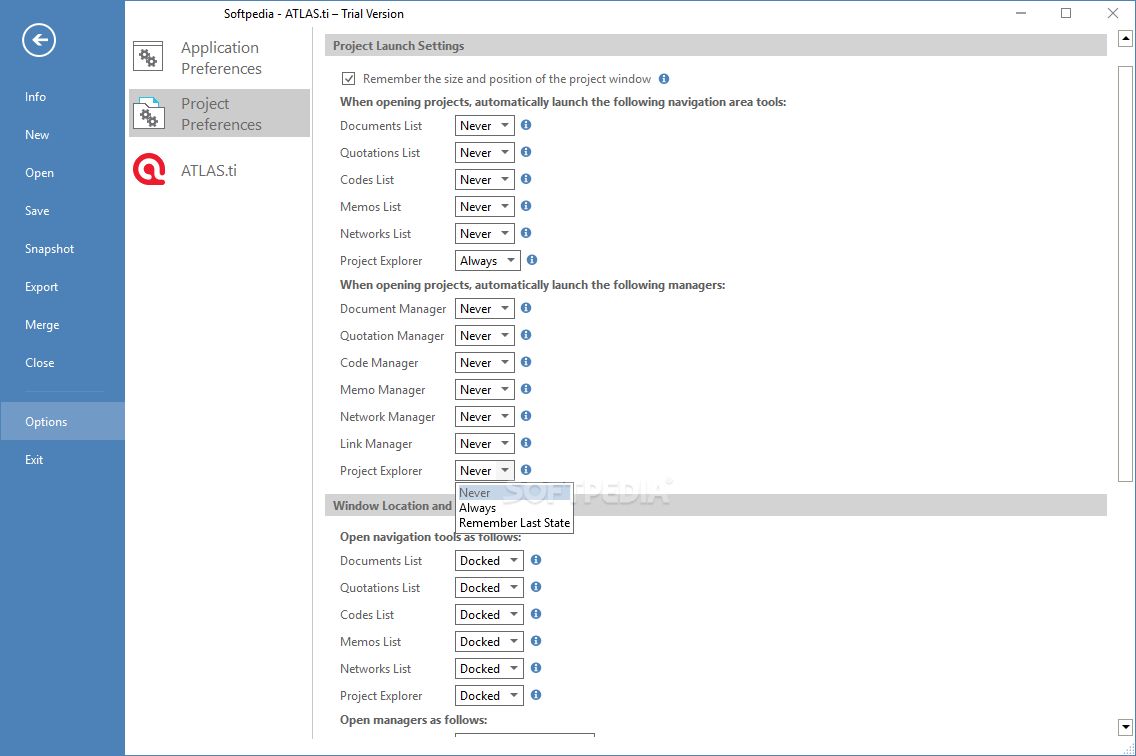This screenshot has height=756, width=1136.
Task: Open Codes List launch dropdown
Action: coord(485,179)
